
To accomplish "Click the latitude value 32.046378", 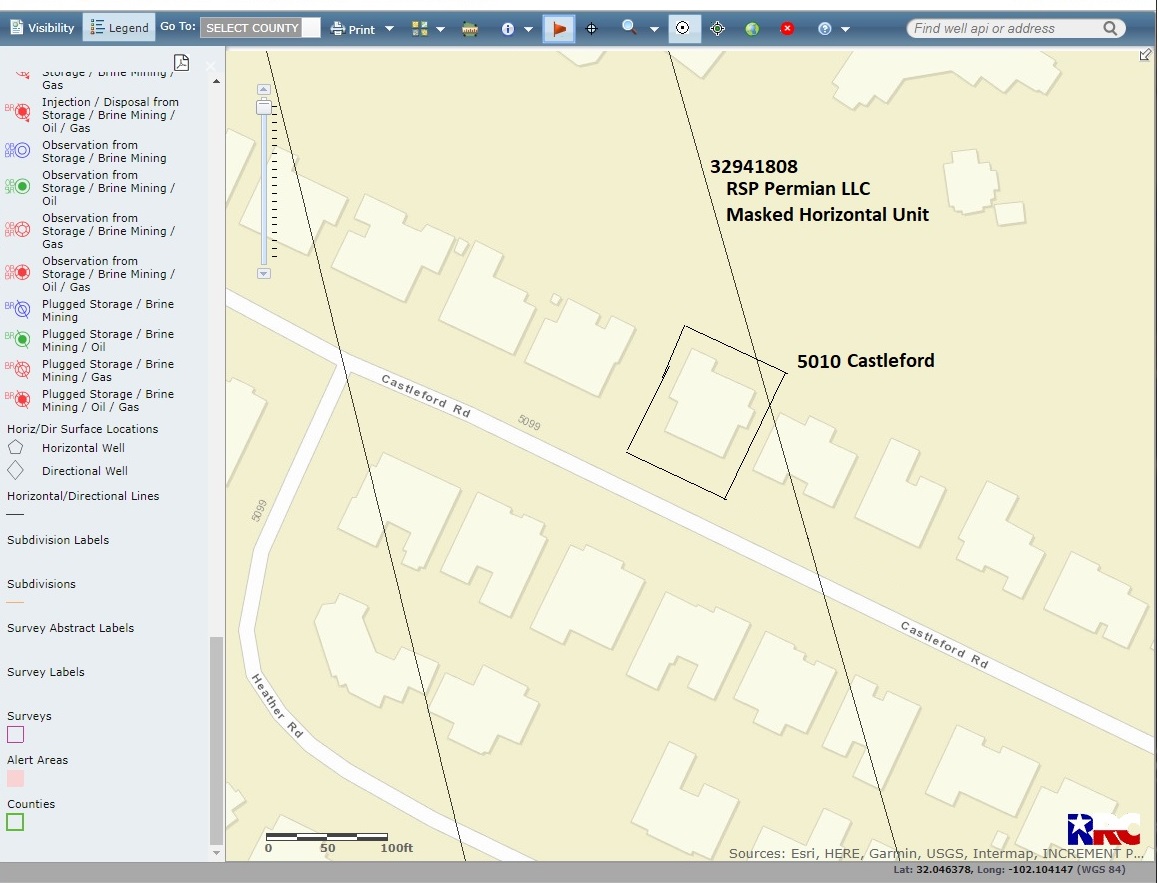I will [944, 870].
